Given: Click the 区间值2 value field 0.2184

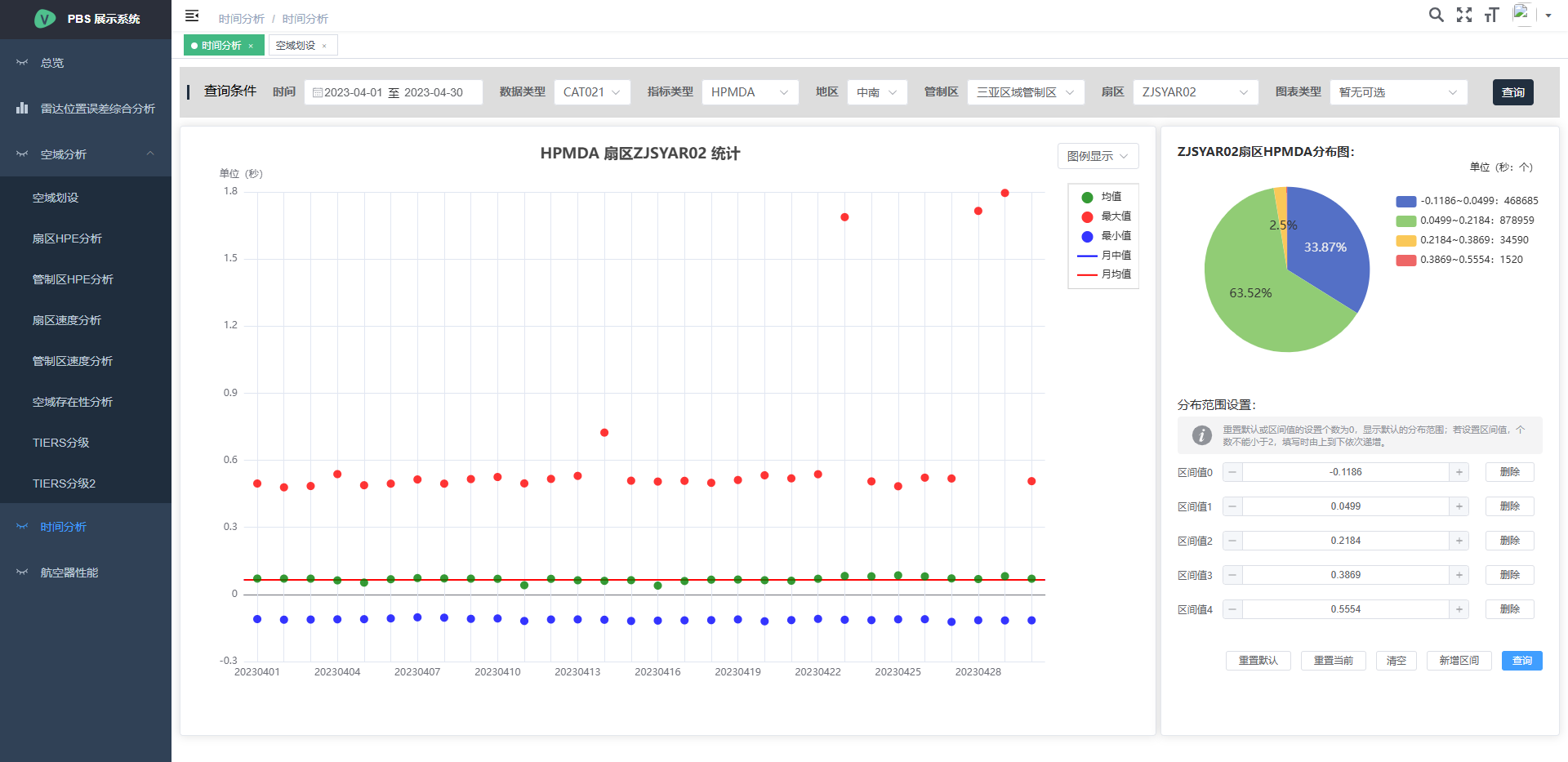Looking at the screenshot, I should (x=1345, y=541).
